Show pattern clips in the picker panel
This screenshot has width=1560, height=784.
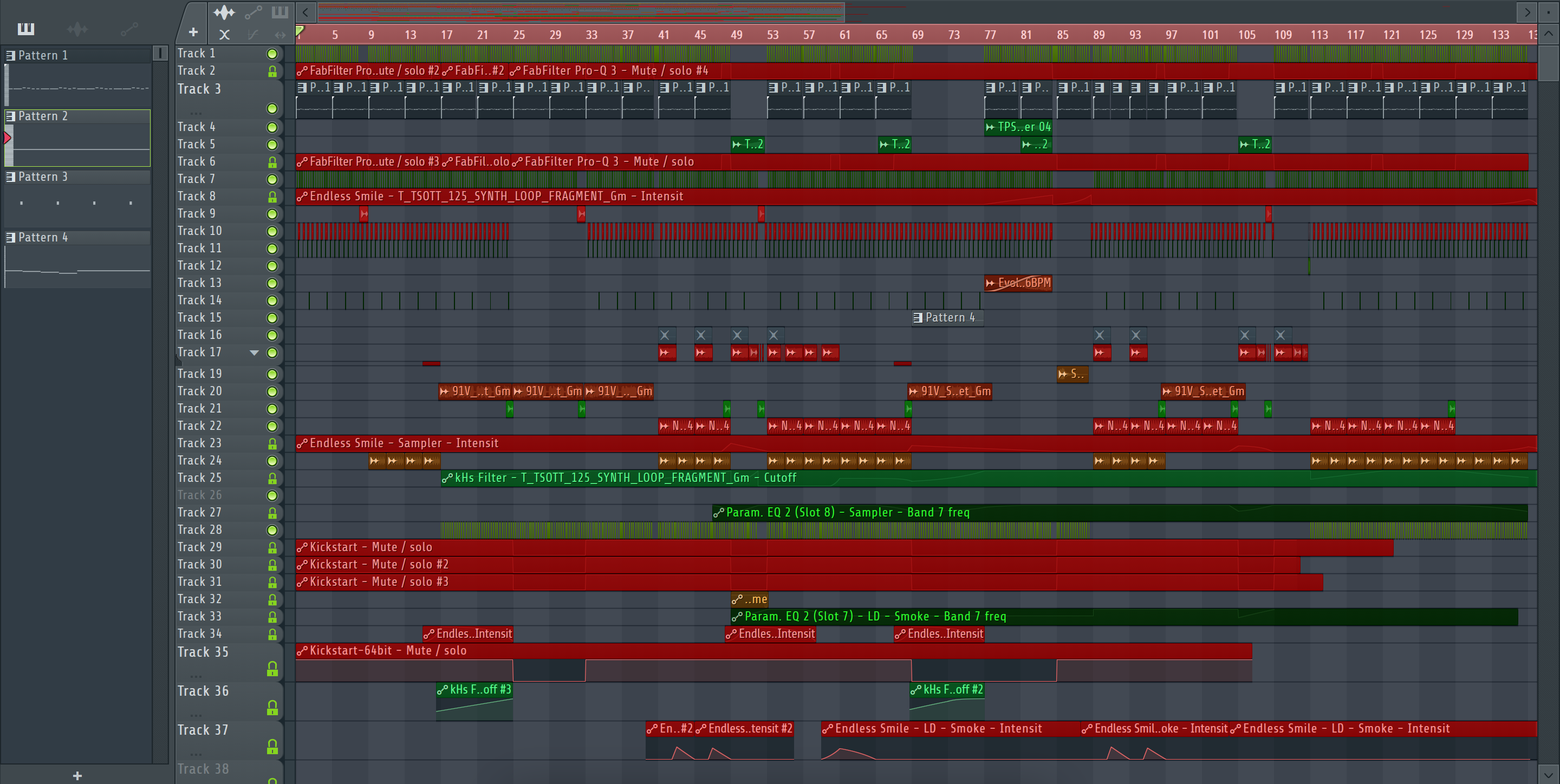pyautogui.click(x=25, y=29)
